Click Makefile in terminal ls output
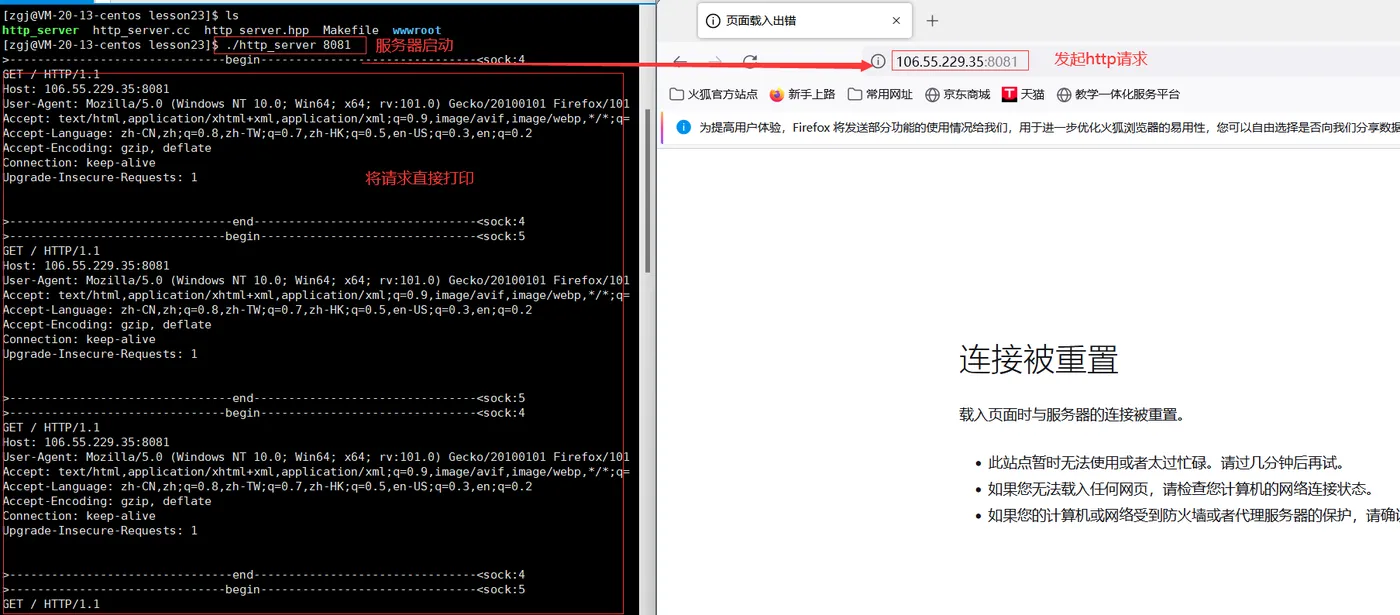This screenshot has height=615, width=1400. [x=351, y=31]
